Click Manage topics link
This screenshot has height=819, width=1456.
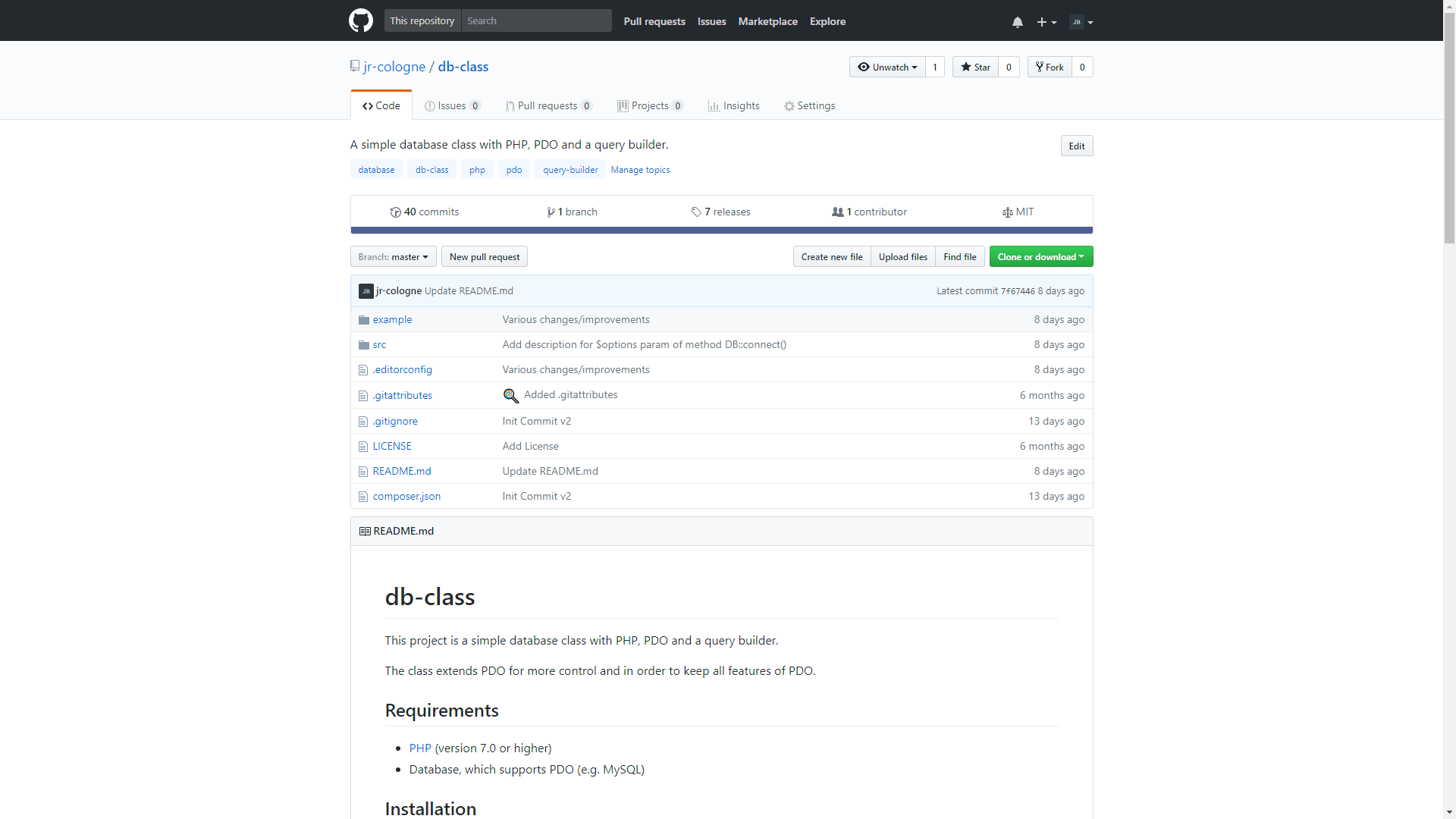click(640, 170)
